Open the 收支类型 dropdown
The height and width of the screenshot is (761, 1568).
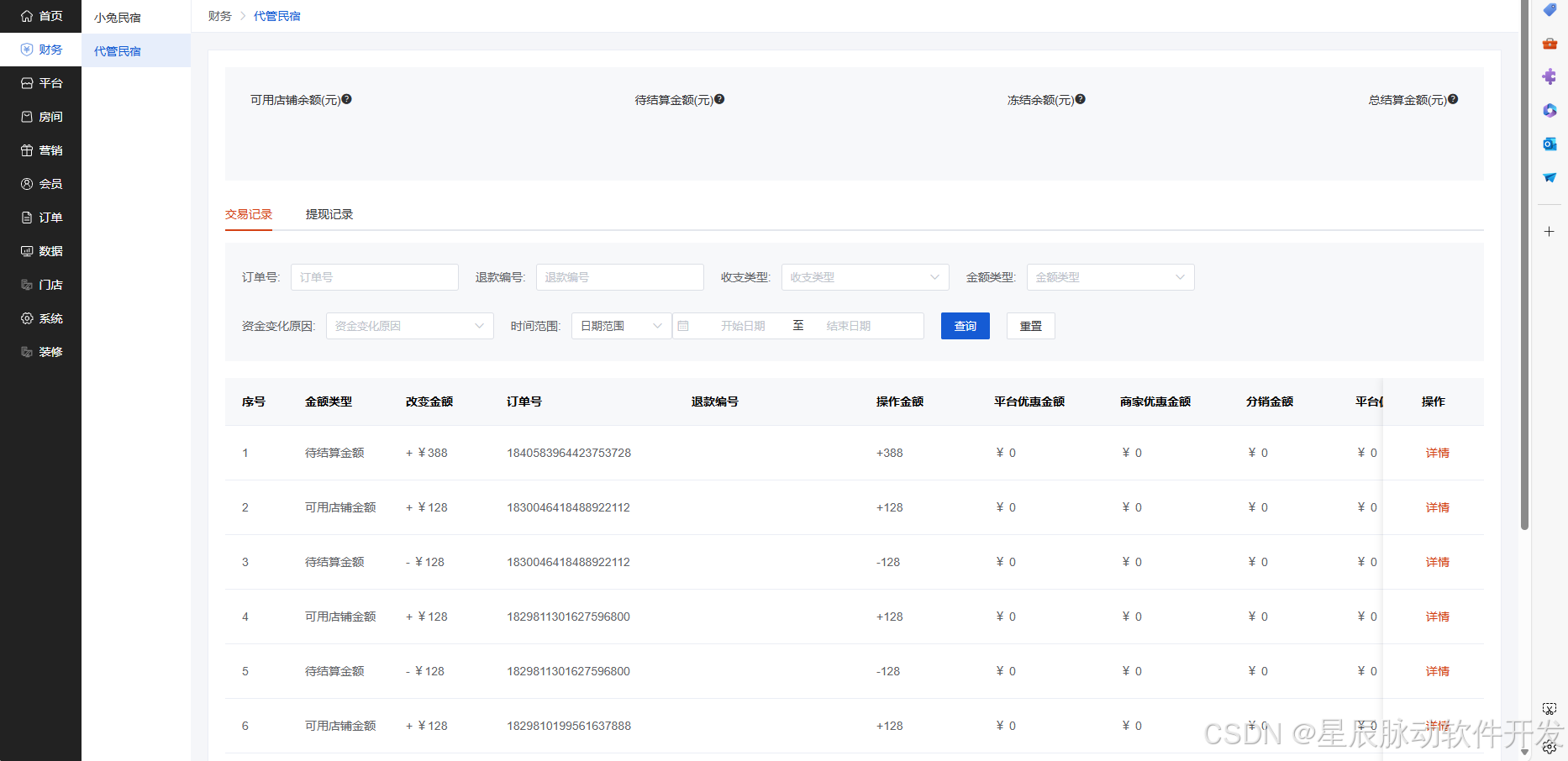(x=866, y=277)
